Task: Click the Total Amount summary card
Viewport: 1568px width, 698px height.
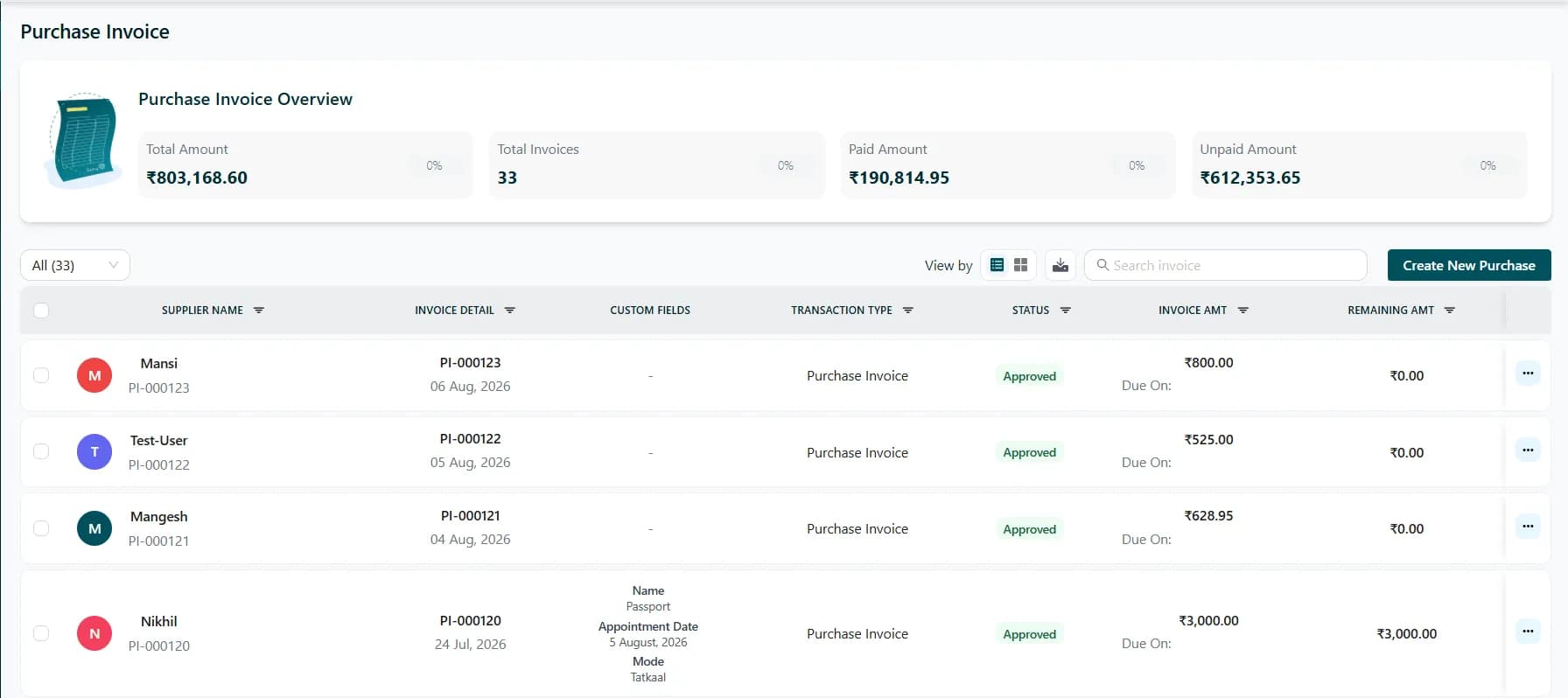Action: tap(305, 164)
